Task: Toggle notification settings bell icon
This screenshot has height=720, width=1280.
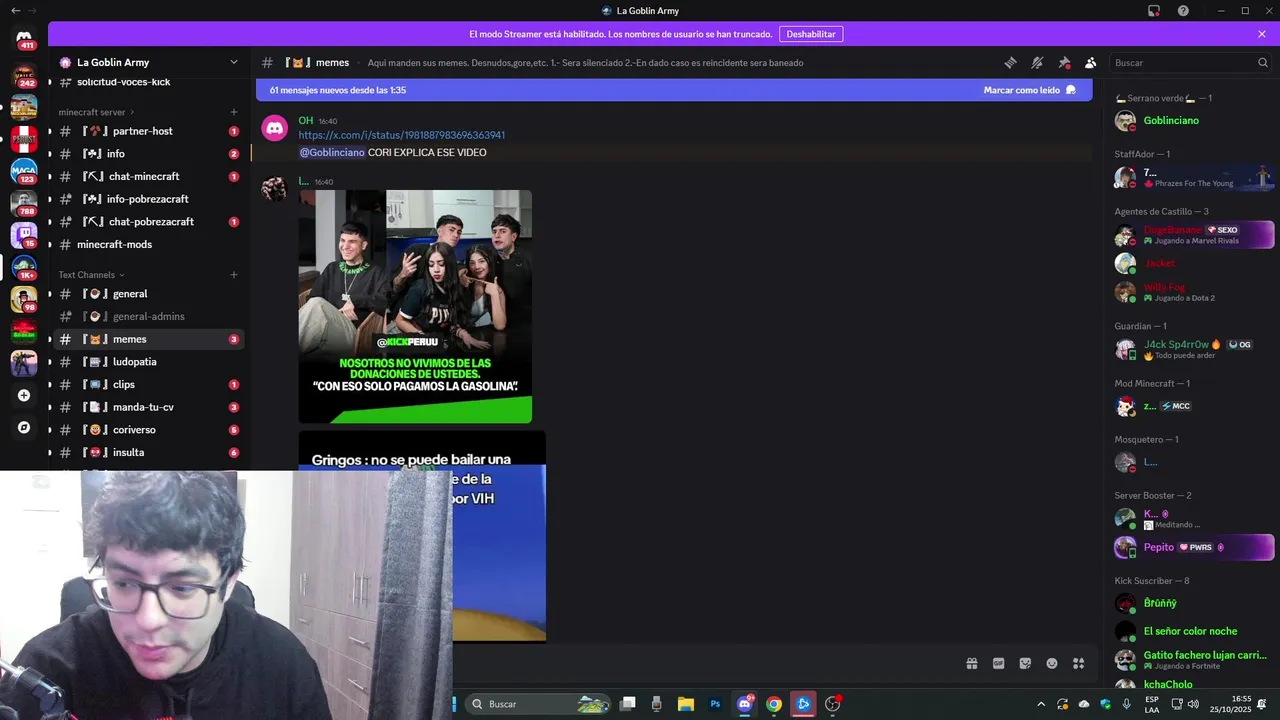Action: (1037, 62)
